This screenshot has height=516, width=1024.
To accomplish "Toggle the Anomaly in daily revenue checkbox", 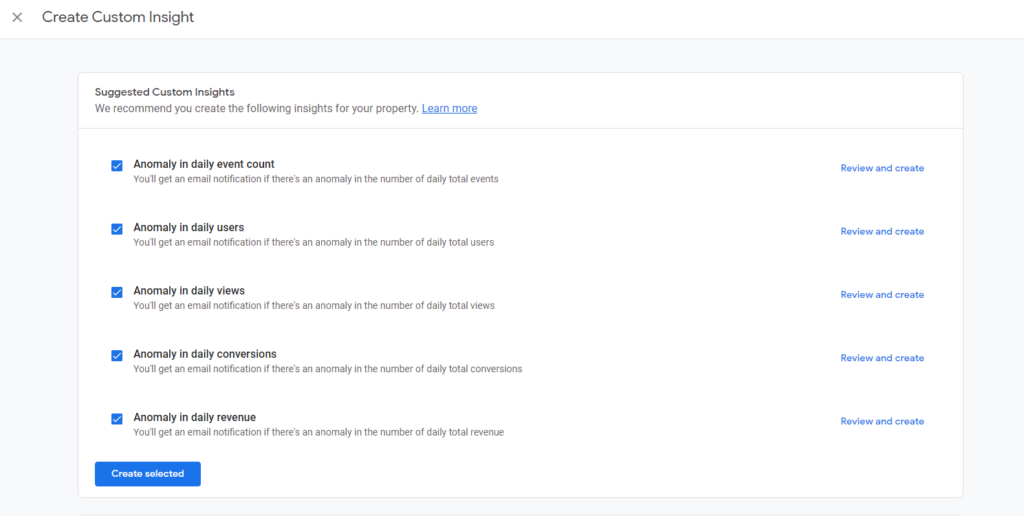I will [x=117, y=419].
